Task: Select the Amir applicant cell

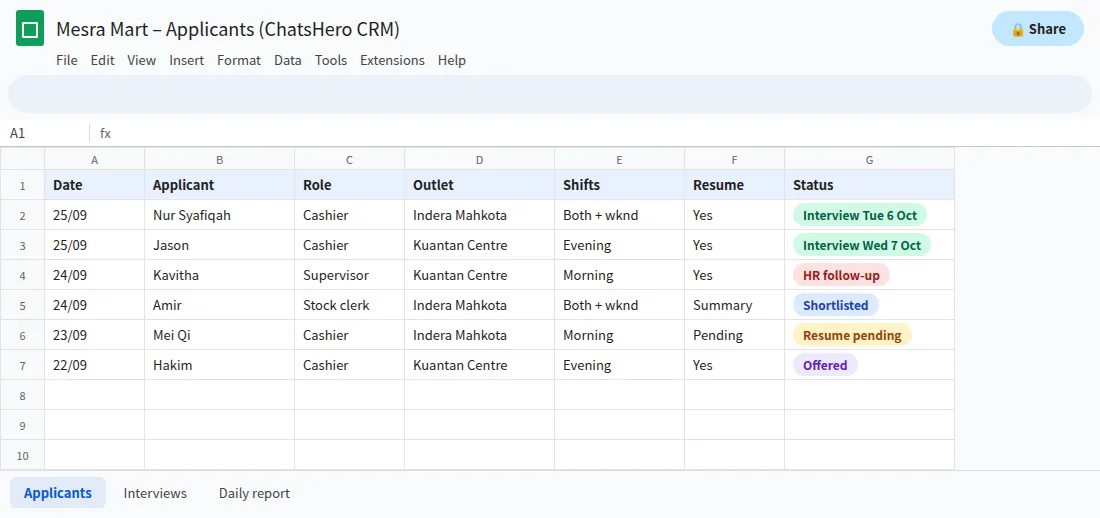Action: pyautogui.click(x=220, y=305)
